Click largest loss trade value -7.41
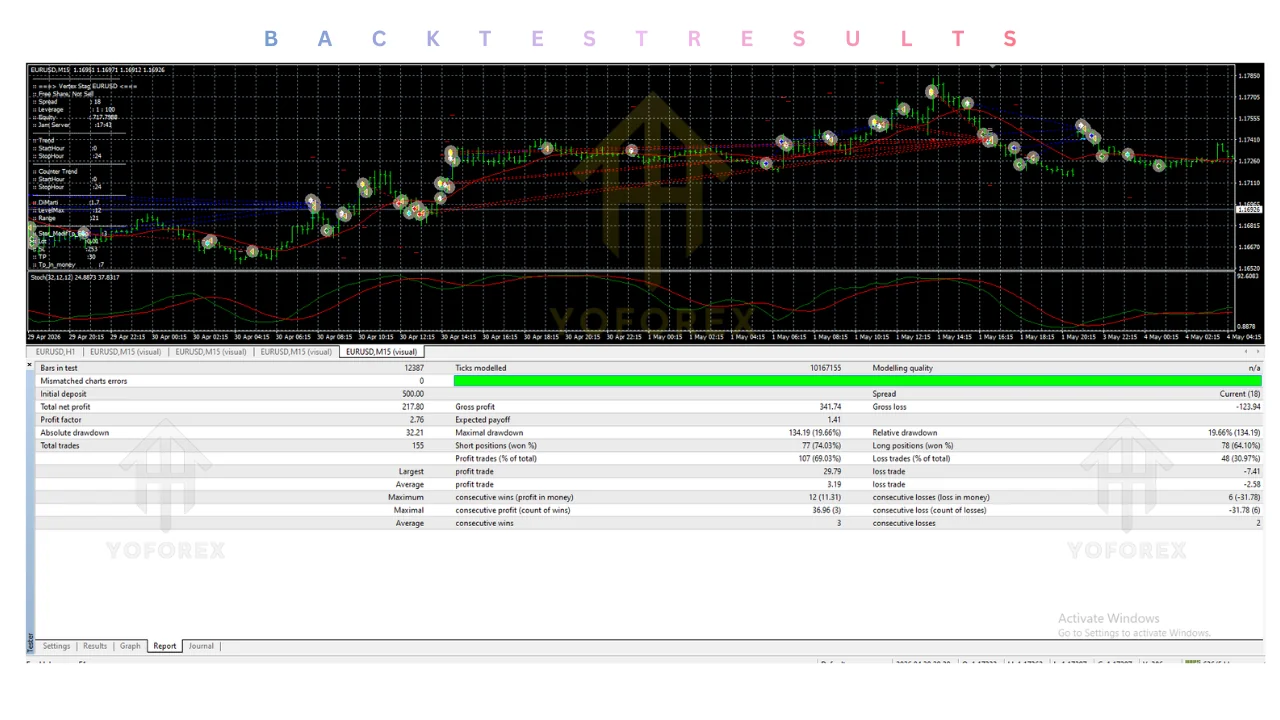The height and width of the screenshot is (720, 1280). (x=1251, y=472)
